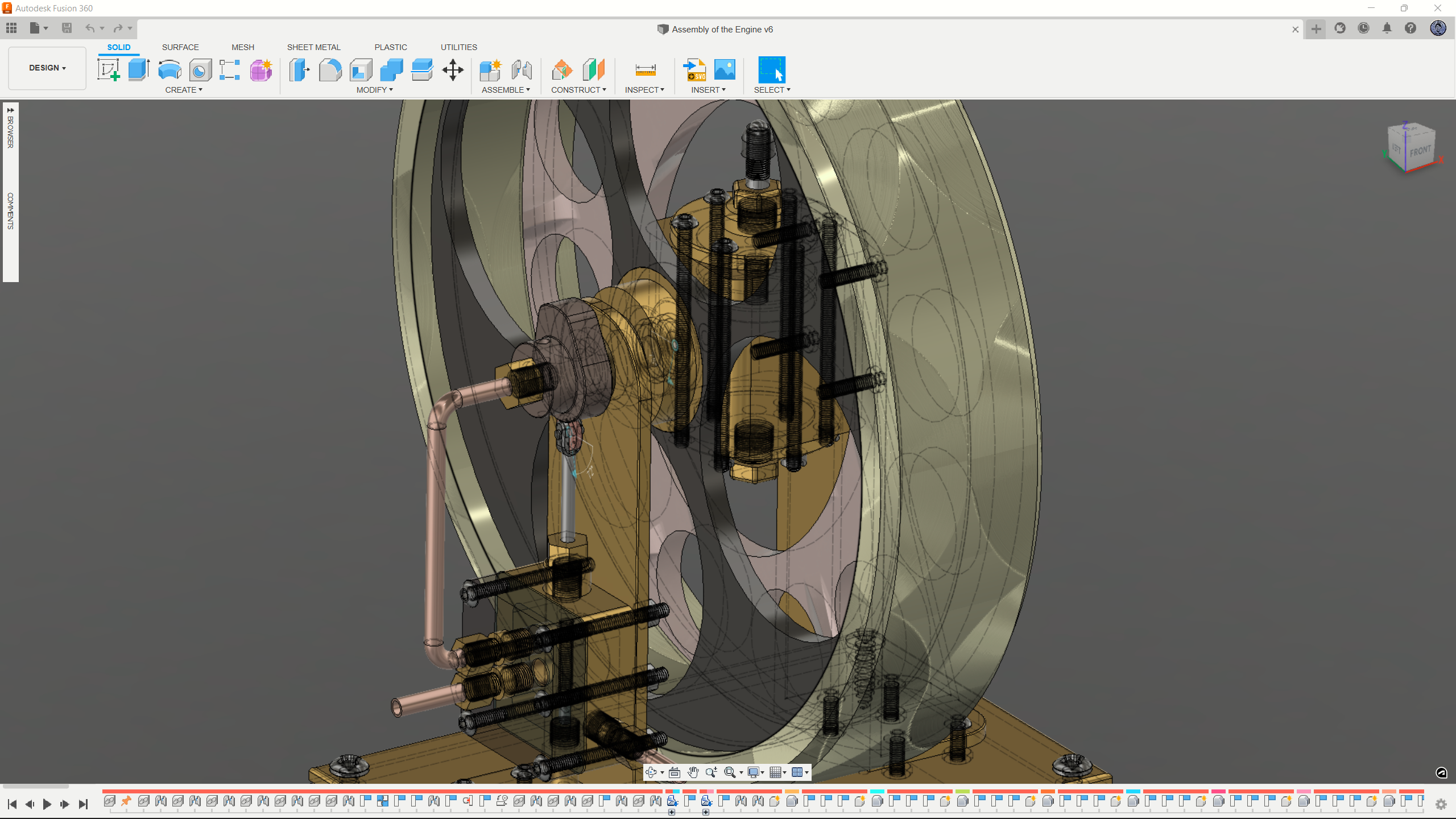Select the Create Sketch tool
Screen dimensions: 1456x819
click(108, 70)
